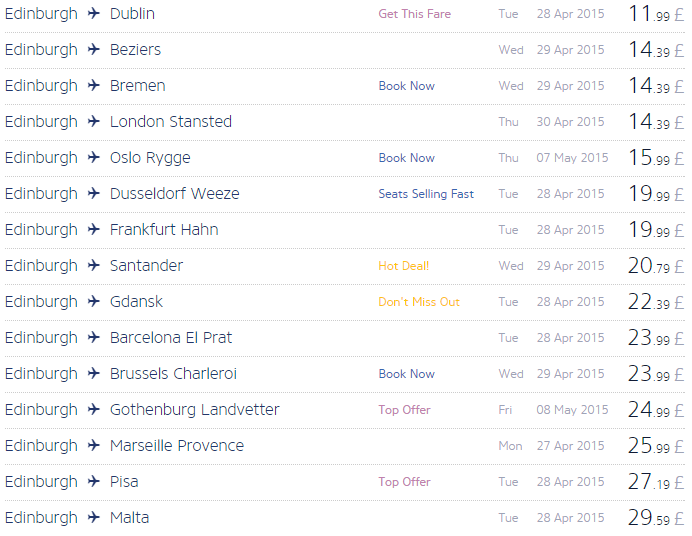692x536 pixels.
Task: Click the plane icon before Santander
Action: point(94,266)
